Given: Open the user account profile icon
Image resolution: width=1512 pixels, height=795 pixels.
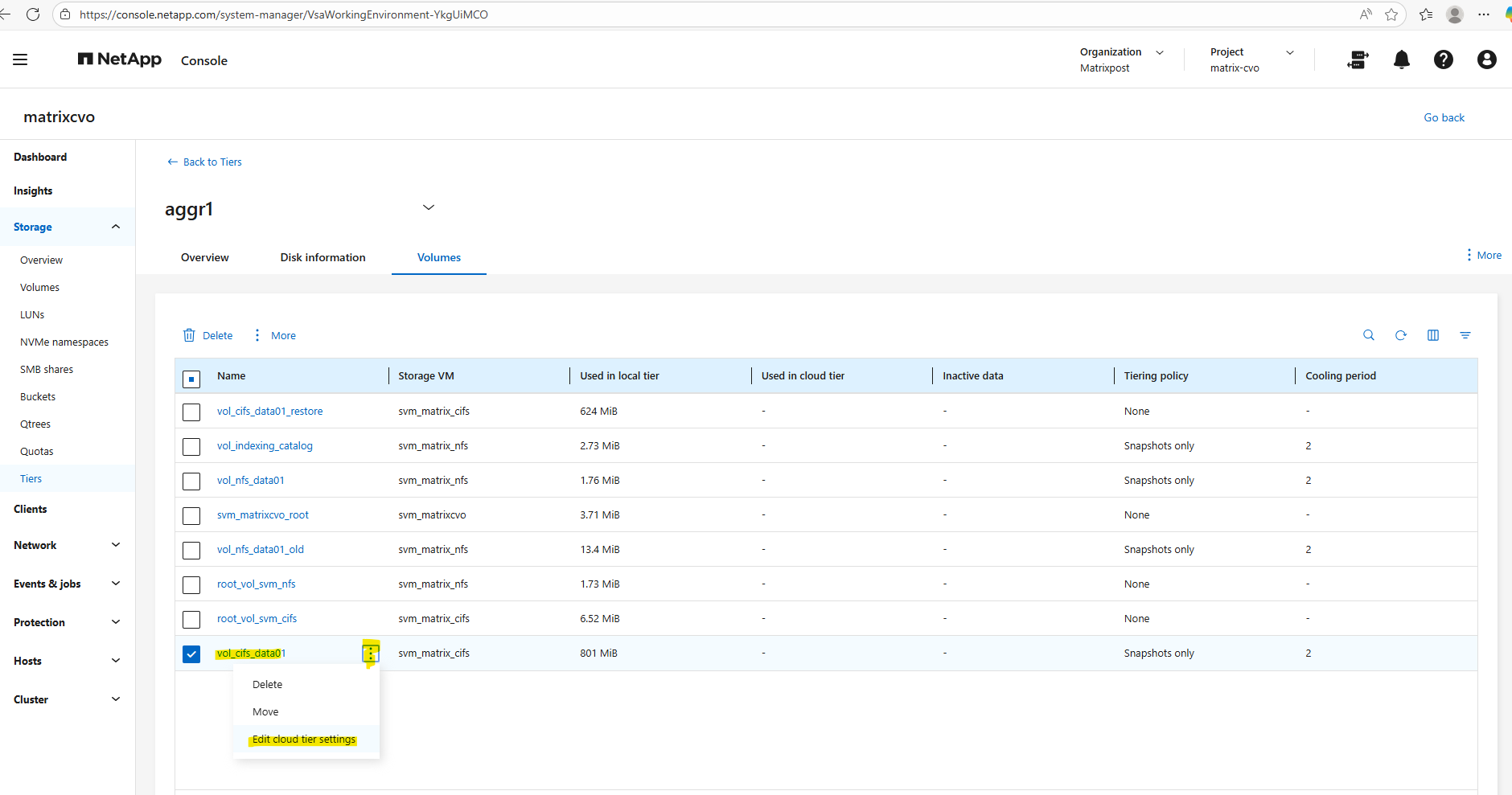Looking at the screenshot, I should pyautogui.click(x=1486, y=60).
